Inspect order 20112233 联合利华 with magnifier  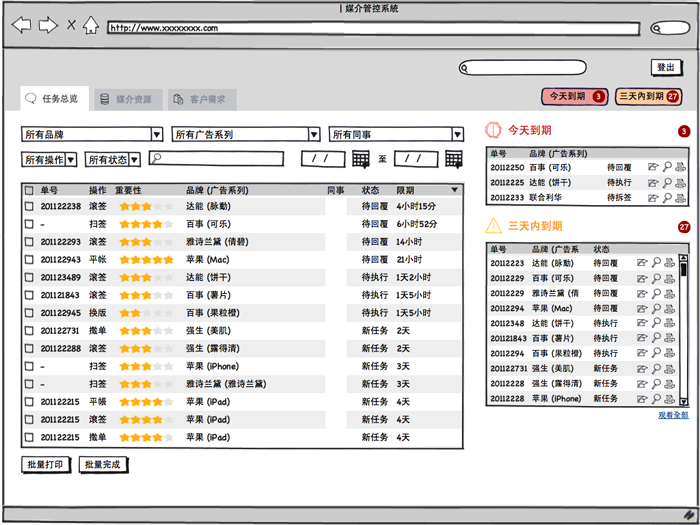[x=667, y=197]
